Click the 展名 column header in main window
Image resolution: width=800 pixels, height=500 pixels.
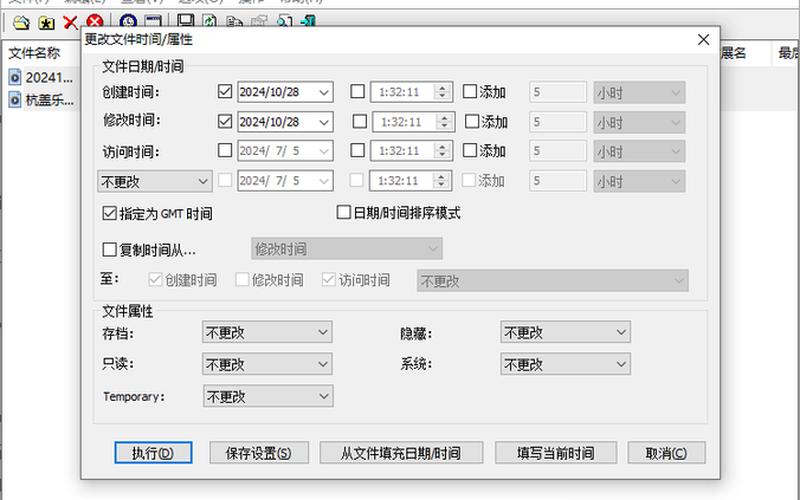click(733, 53)
